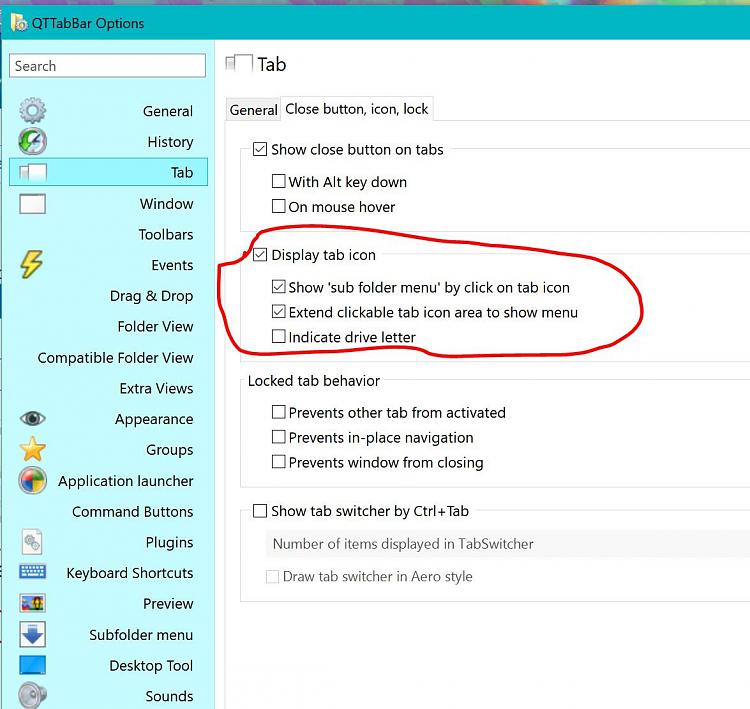
Task: Click the Events lightning bolt icon
Action: tap(32, 264)
